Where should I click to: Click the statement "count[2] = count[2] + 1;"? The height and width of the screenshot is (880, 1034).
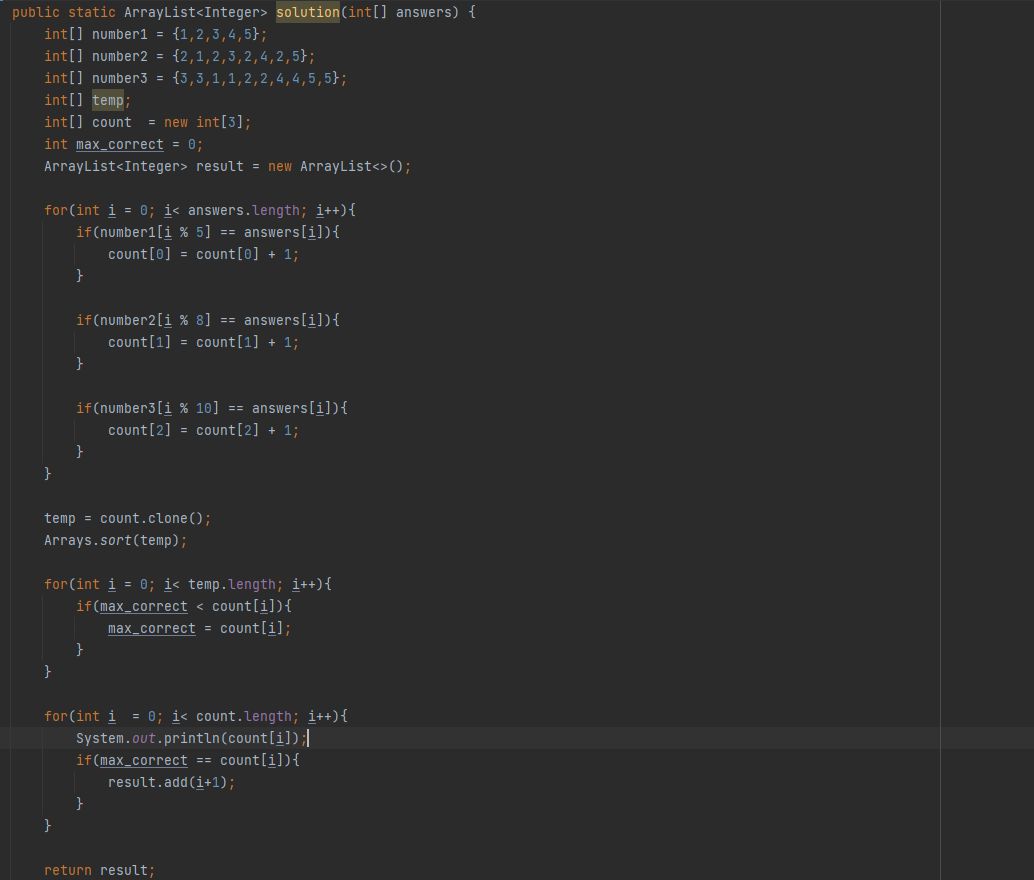(x=204, y=430)
